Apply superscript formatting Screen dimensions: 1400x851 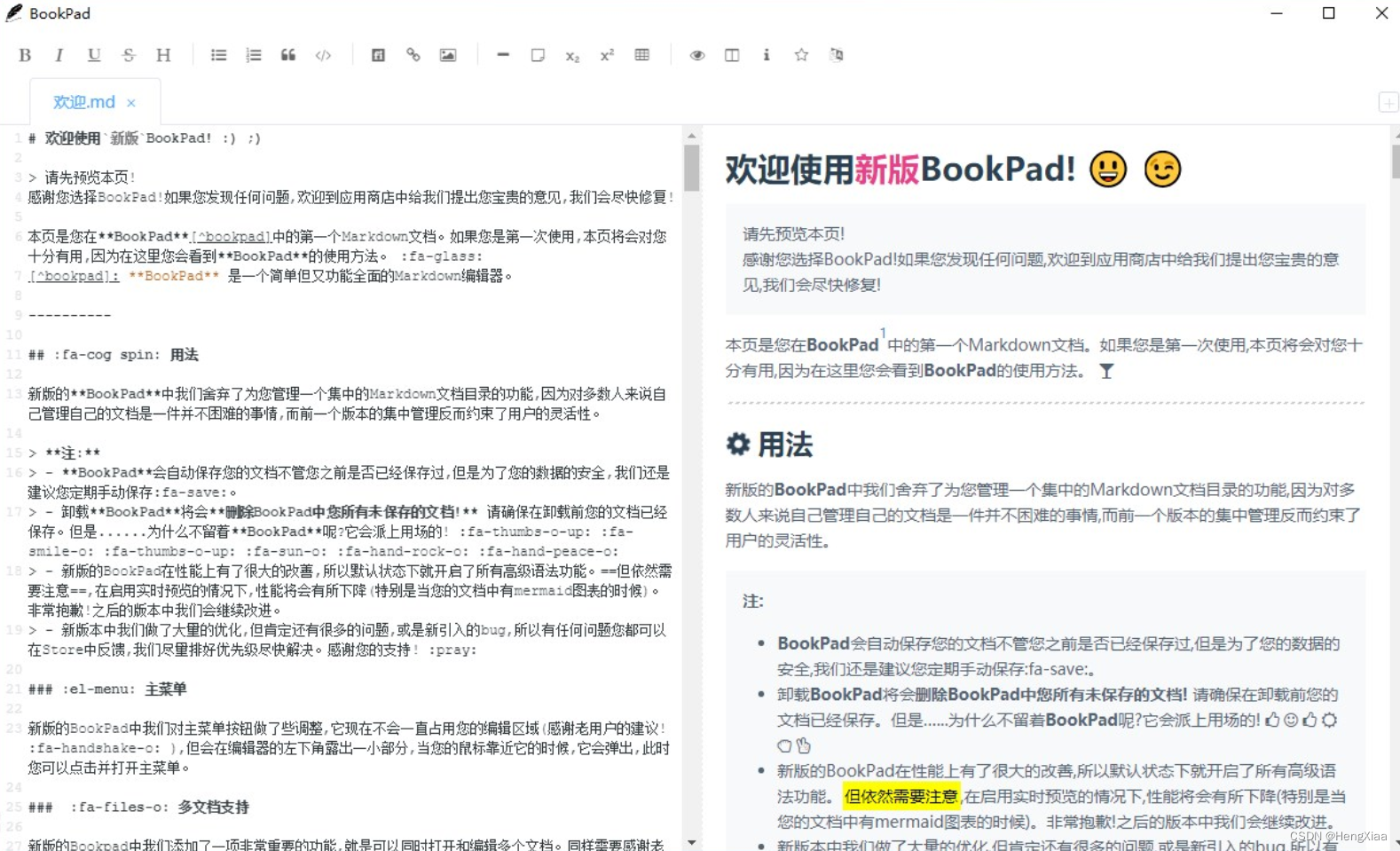(607, 55)
